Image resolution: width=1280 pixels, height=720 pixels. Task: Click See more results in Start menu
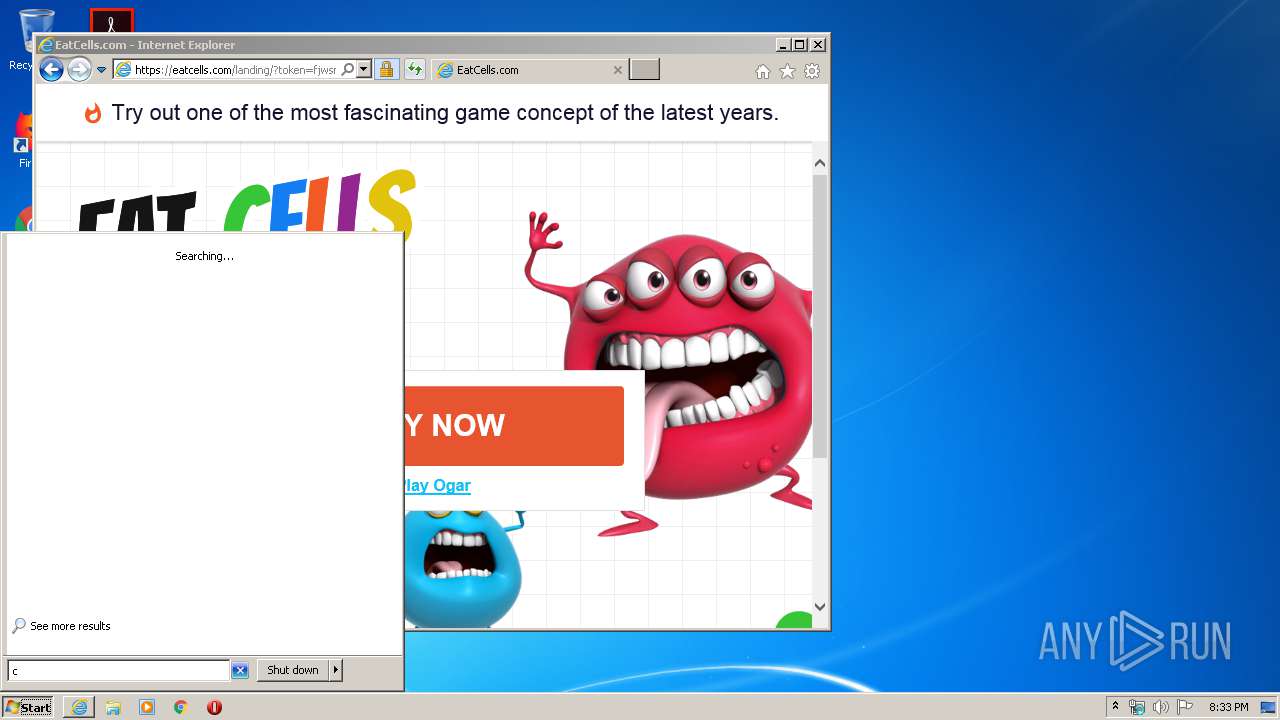(61, 626)
